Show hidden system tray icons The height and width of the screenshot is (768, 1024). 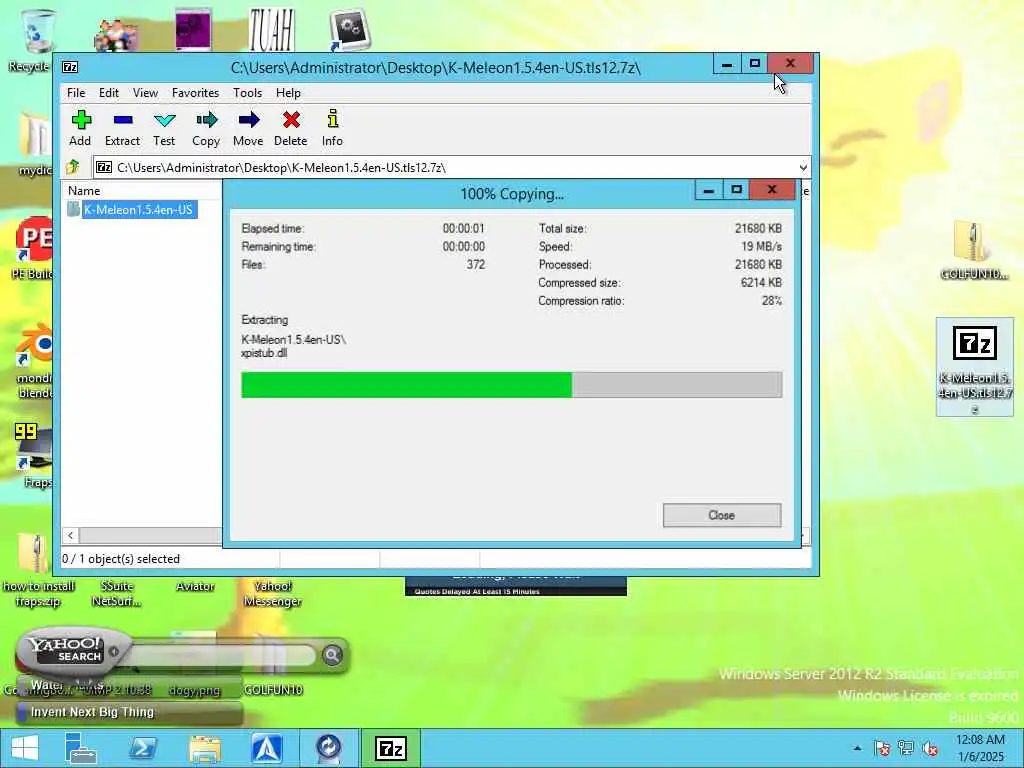tap(857, 748)
